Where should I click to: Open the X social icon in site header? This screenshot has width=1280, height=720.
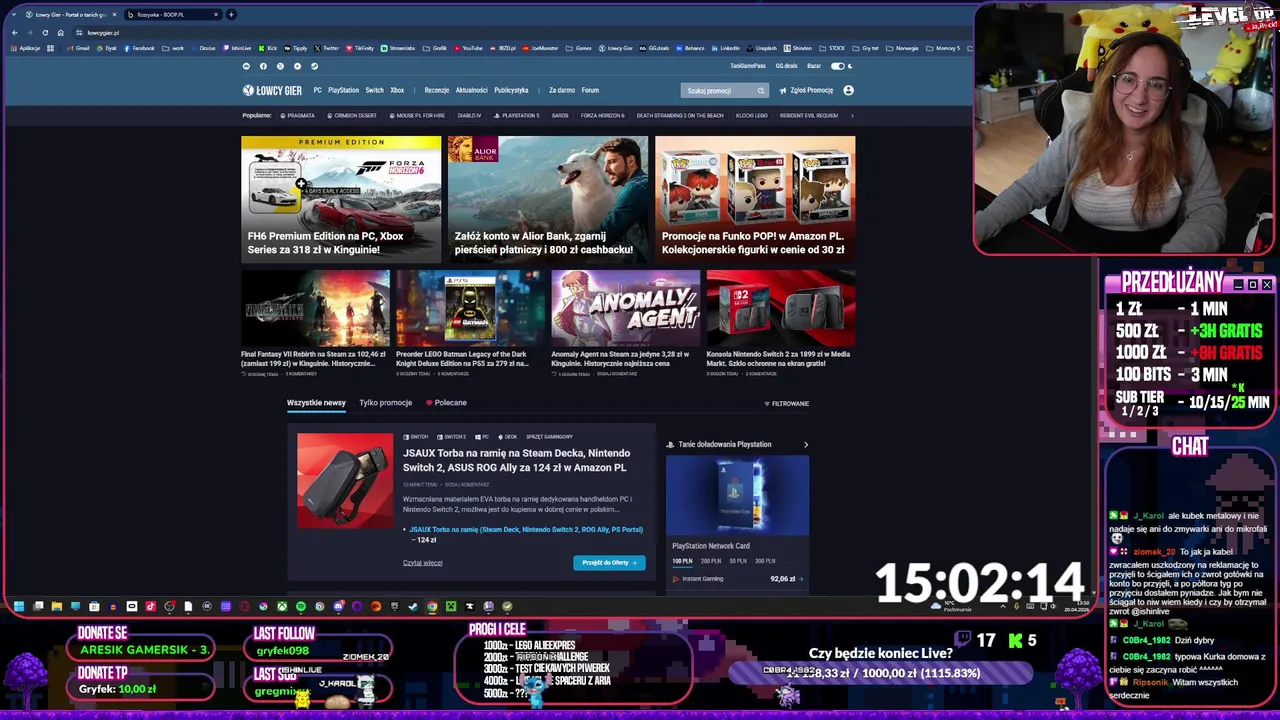pyautogui.click(x=280, y=66)
